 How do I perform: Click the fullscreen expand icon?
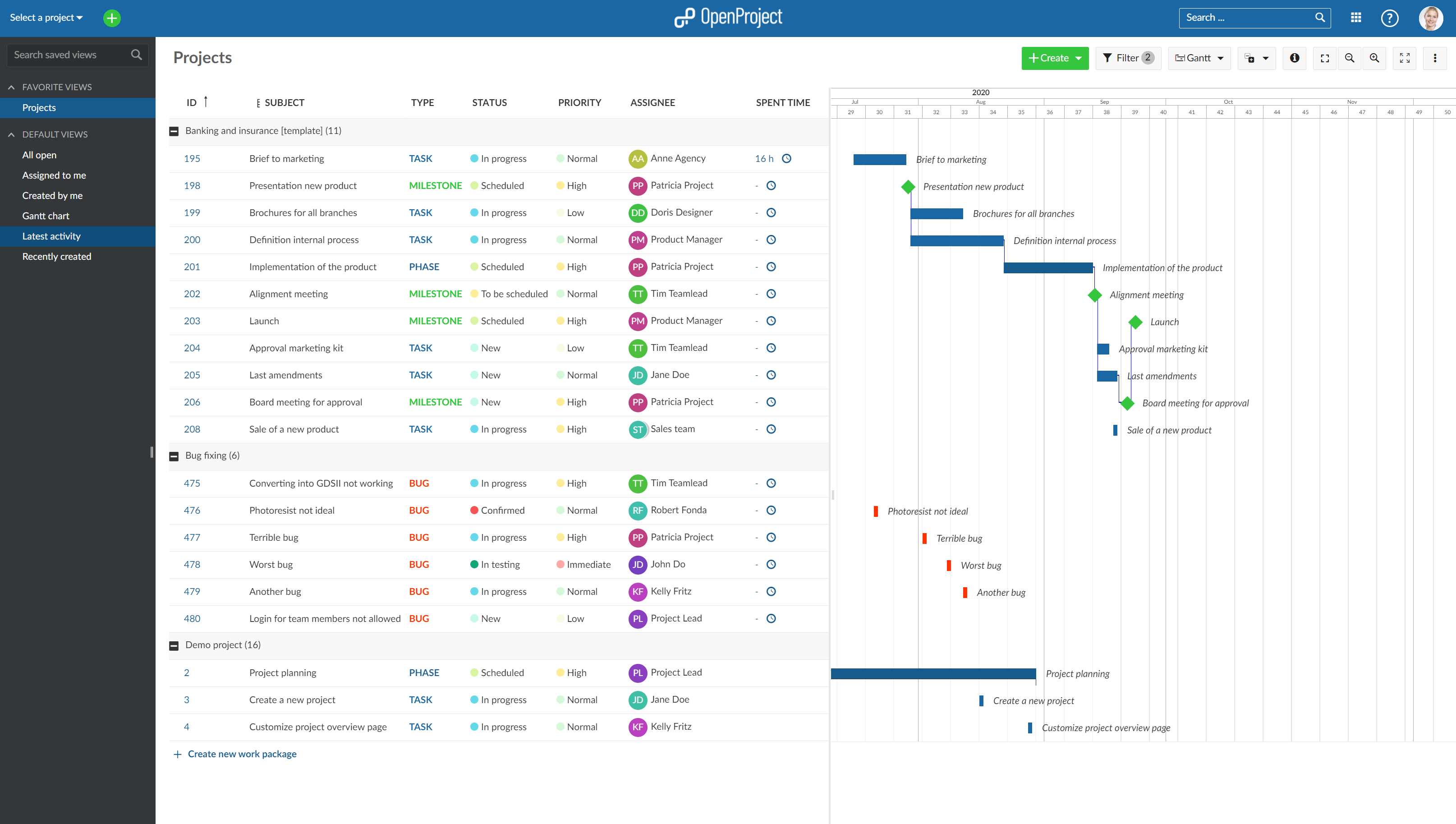[x=1405, y=57]
